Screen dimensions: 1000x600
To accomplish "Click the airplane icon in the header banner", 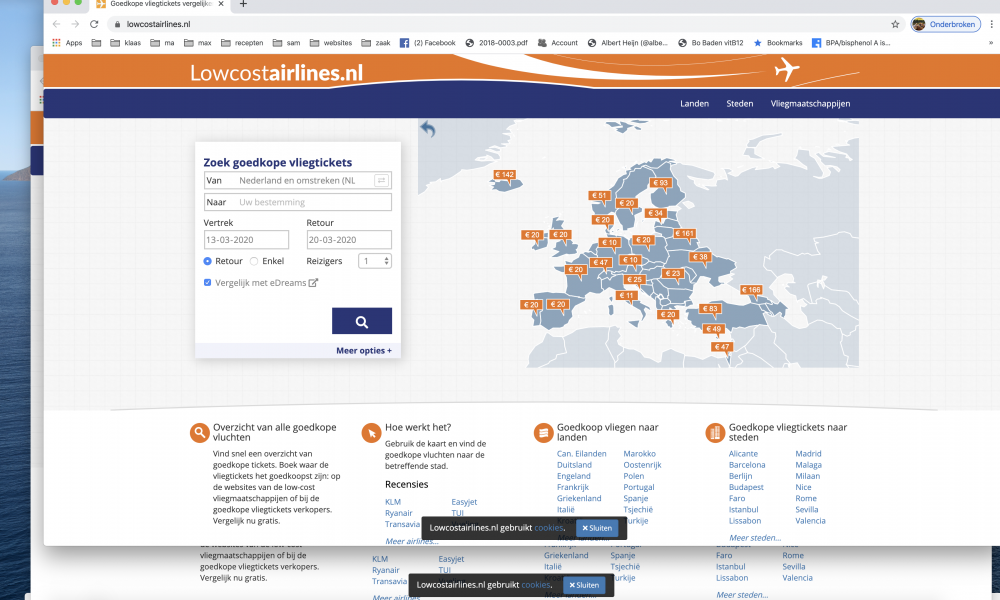I will (x=786, y=70).
